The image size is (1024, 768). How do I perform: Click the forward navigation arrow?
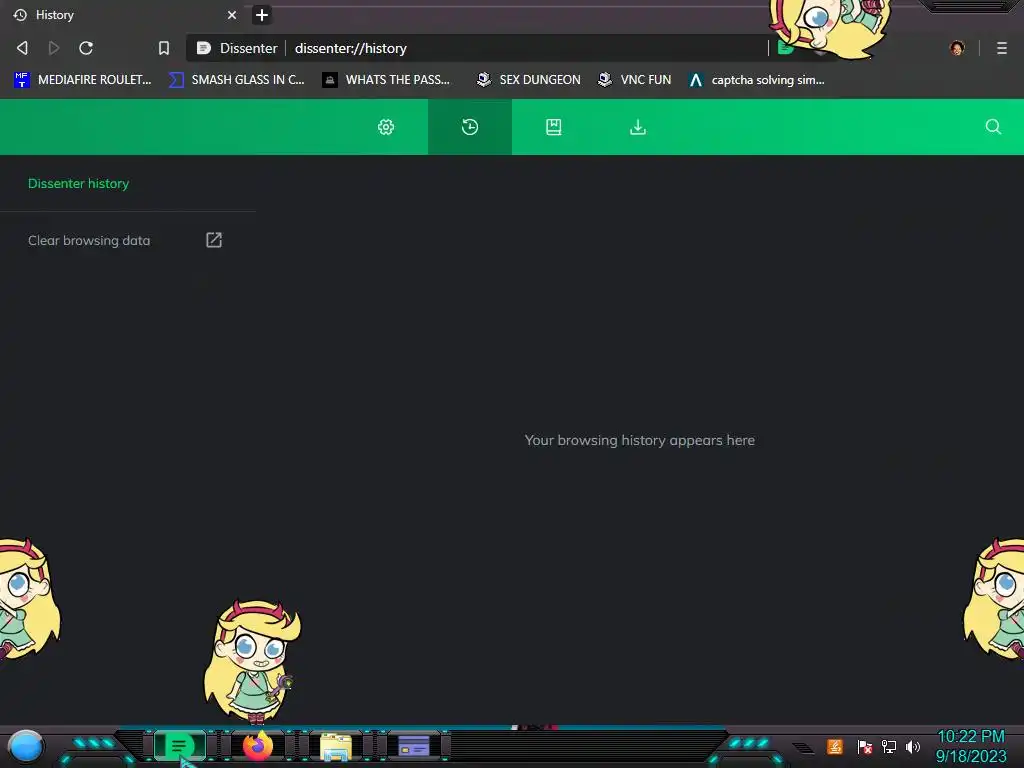[54, 48]
